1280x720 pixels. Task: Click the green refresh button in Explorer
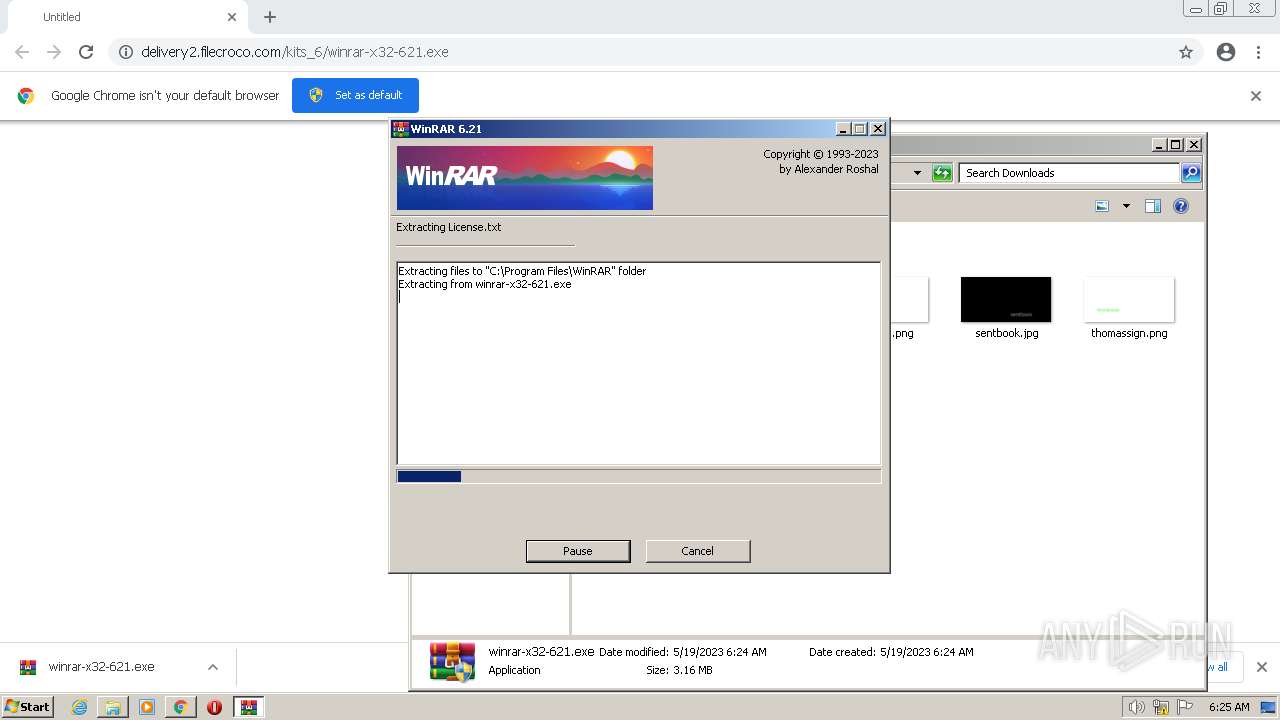(942, 173)
